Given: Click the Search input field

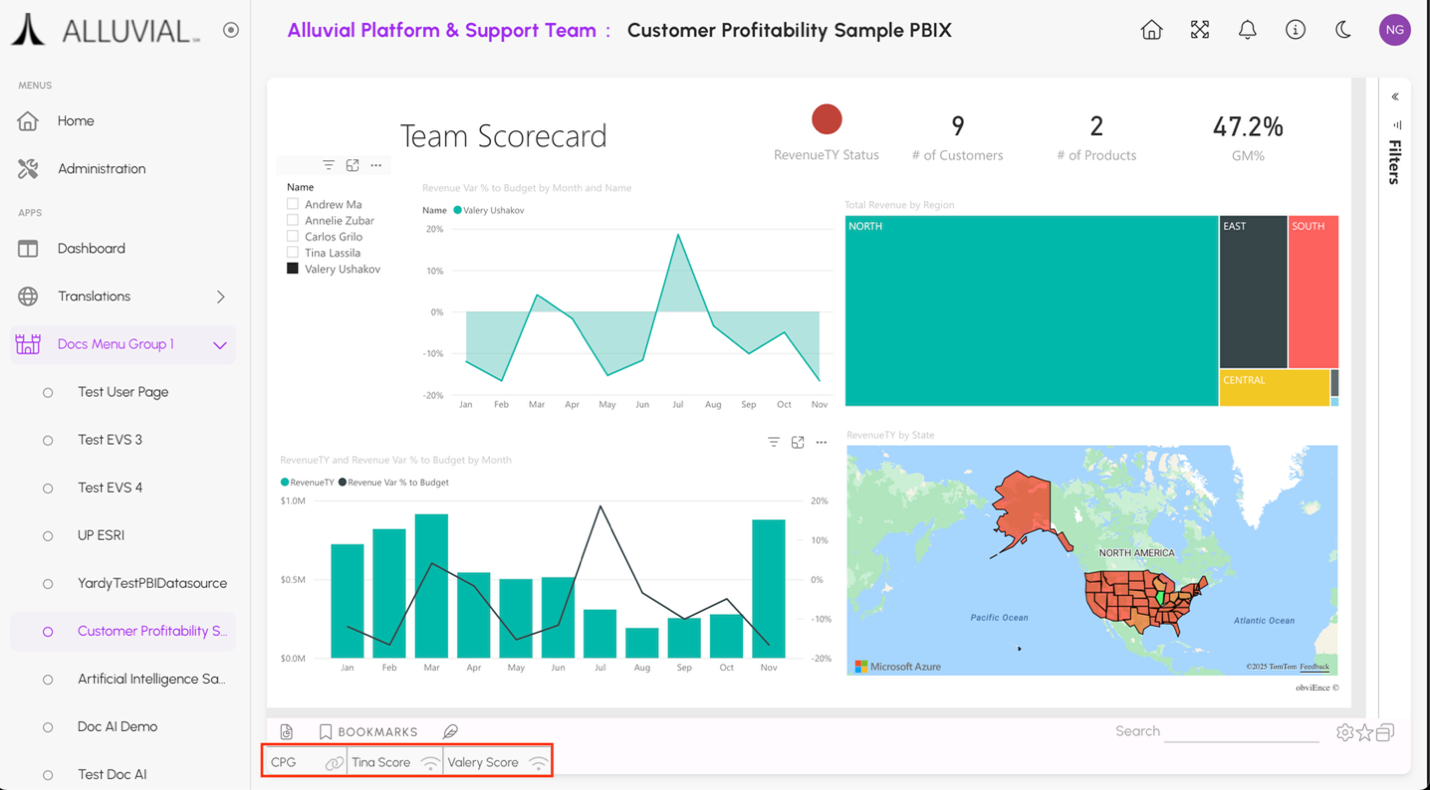Looking at the screenshot, I should [1240, 732].
